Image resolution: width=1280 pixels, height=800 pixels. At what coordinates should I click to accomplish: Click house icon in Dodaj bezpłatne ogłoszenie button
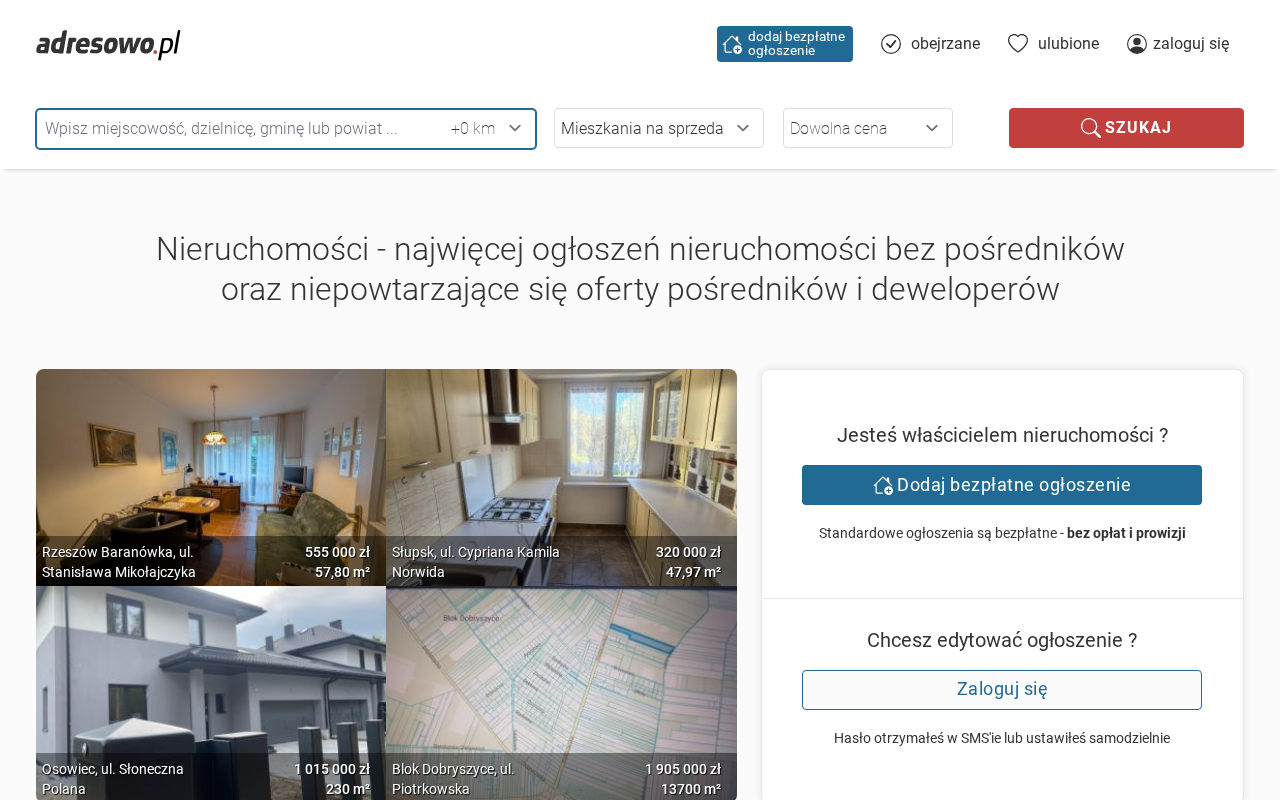(883, 485)
